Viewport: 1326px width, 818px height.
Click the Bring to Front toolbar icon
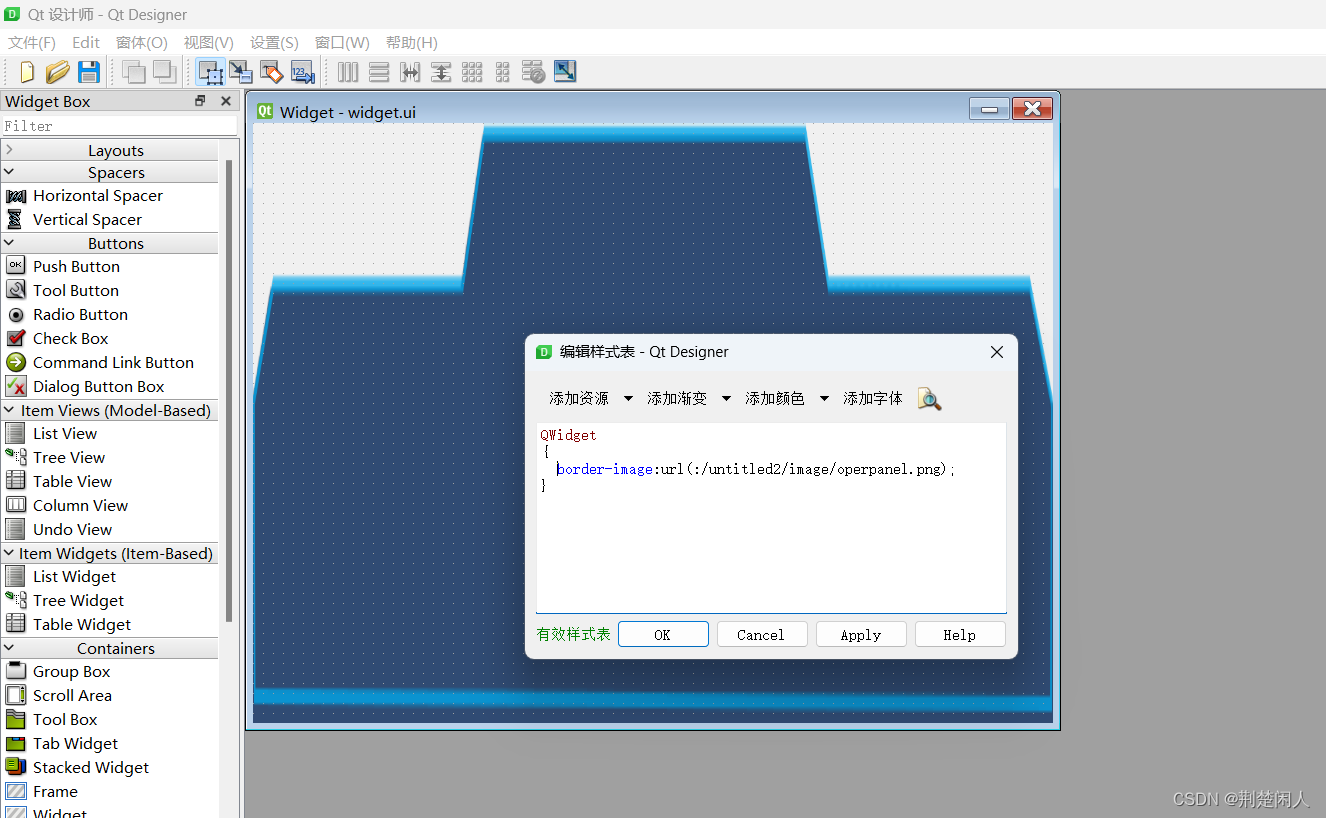tap(164, 72)
